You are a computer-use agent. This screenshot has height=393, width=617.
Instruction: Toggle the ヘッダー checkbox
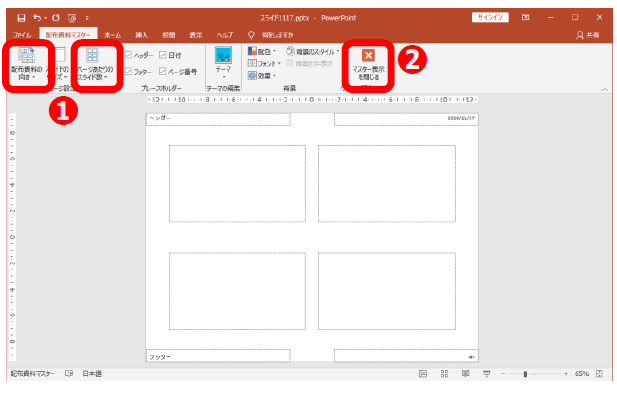click(x=128, y=55)
